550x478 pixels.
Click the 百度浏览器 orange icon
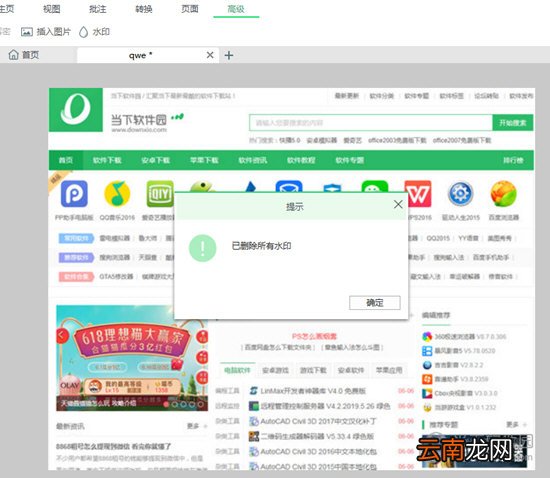tap(503, 194)
